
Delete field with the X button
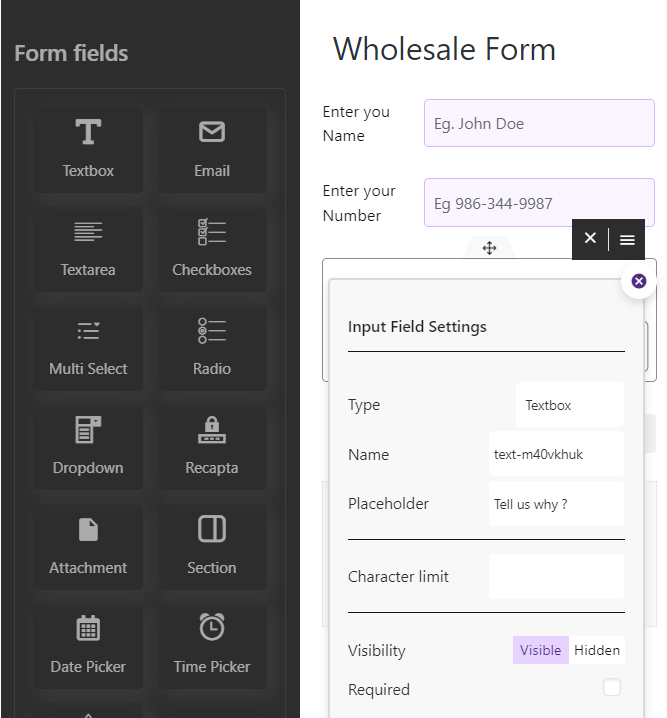pyautogui.click(x=590, y=239)
